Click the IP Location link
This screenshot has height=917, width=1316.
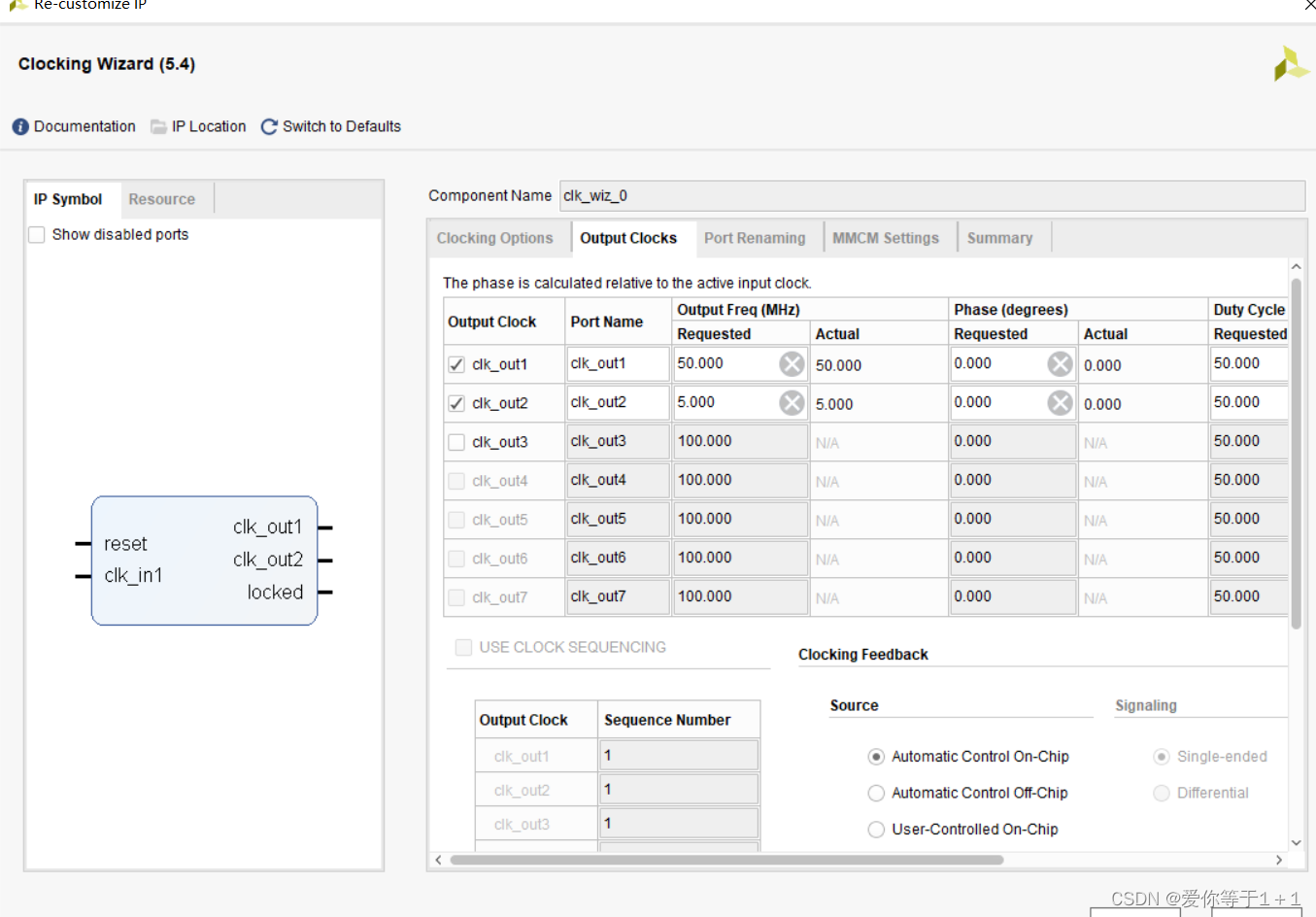pyautogui.click(x=209, y=127)
